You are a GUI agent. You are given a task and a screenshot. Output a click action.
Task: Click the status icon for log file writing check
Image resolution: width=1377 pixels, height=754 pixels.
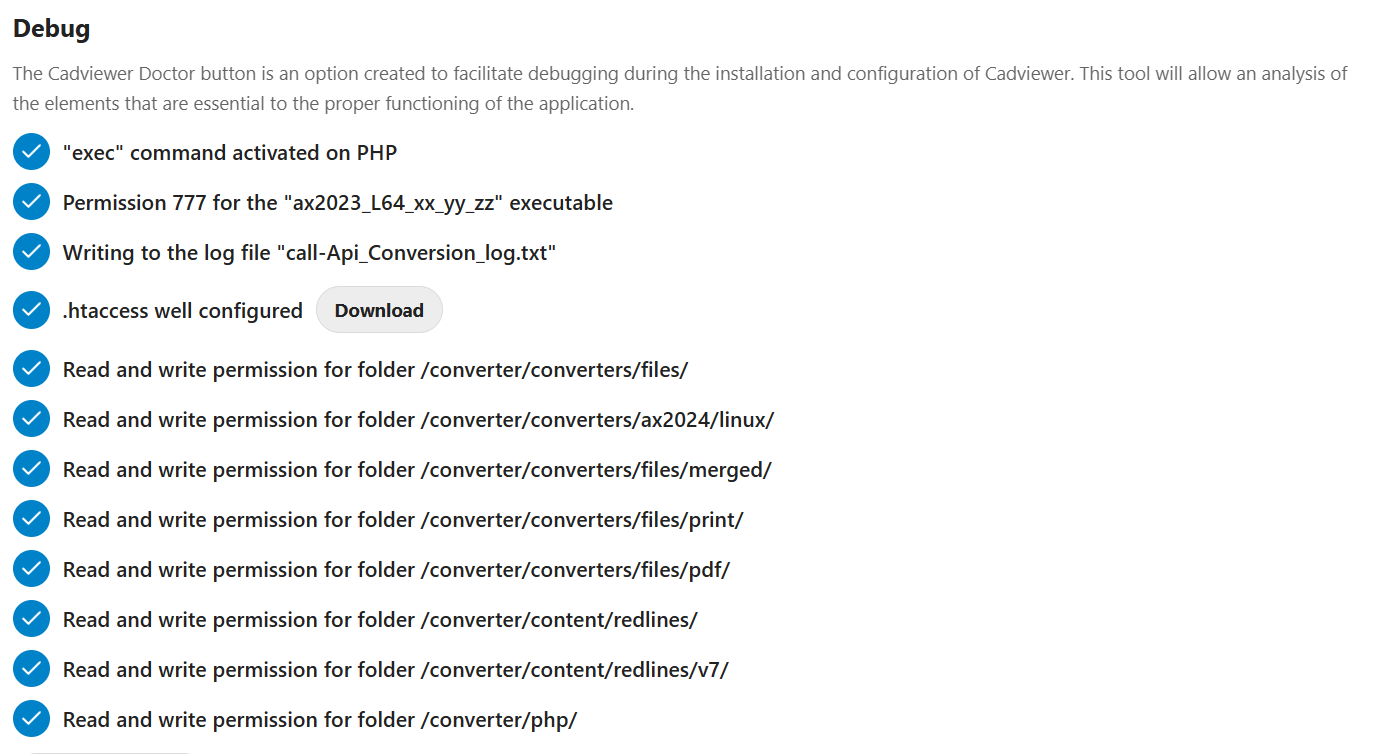[x=31, y=251]
